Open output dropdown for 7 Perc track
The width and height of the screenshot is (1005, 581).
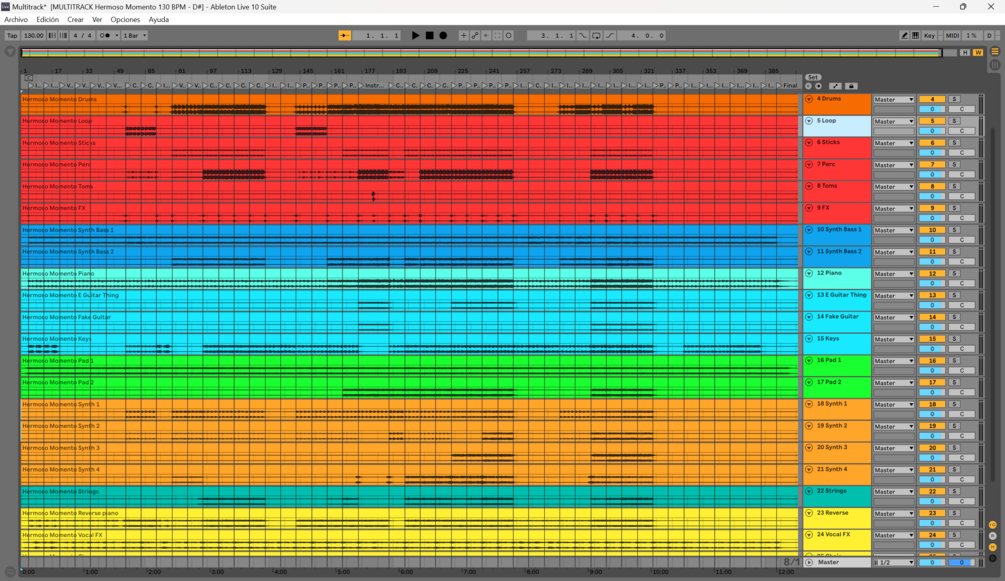[894, 165]
